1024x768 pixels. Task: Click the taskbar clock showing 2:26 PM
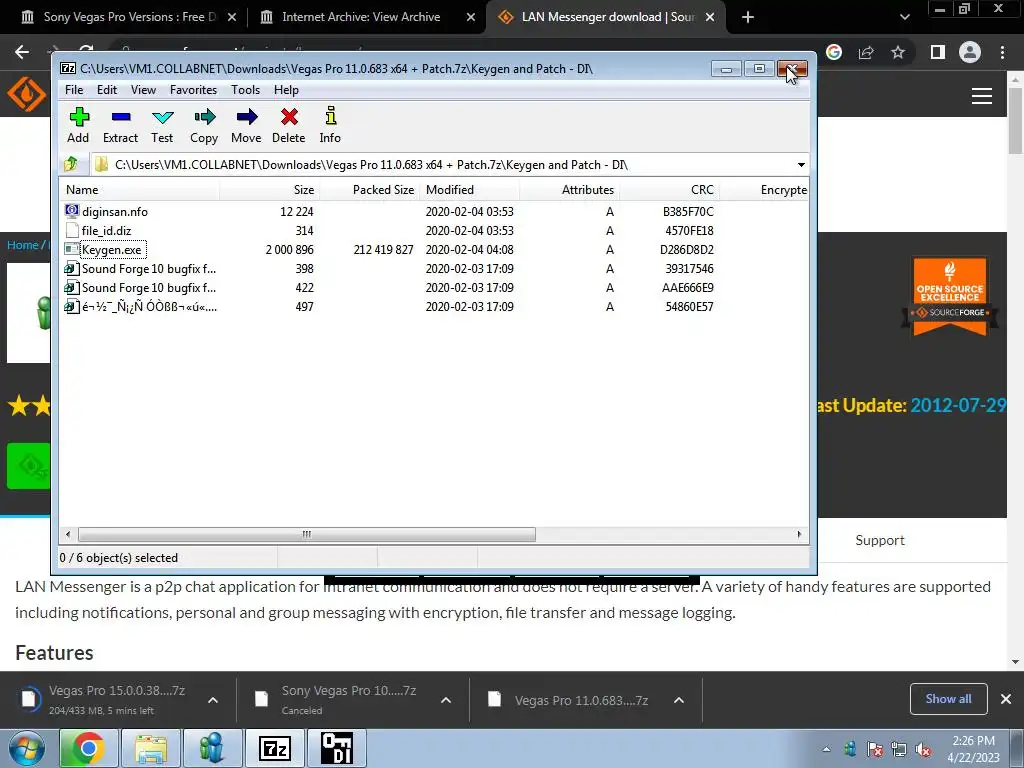974,749
